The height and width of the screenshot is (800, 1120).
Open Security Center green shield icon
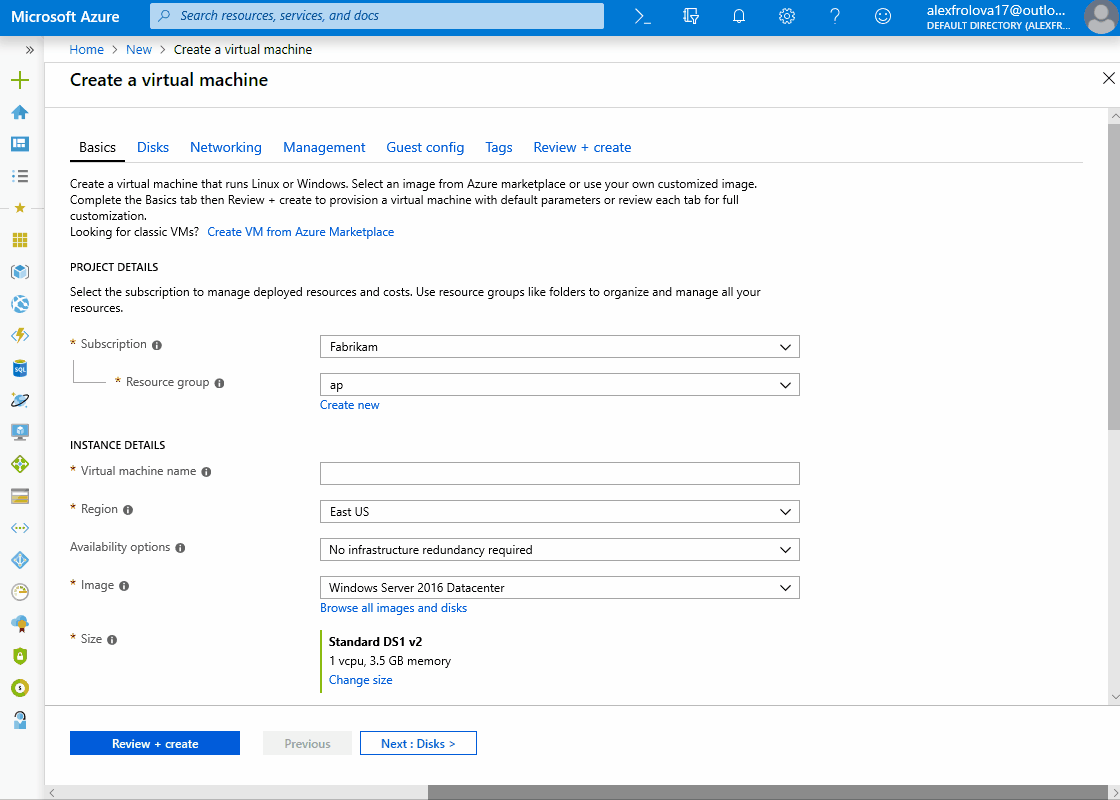(20, 656)
